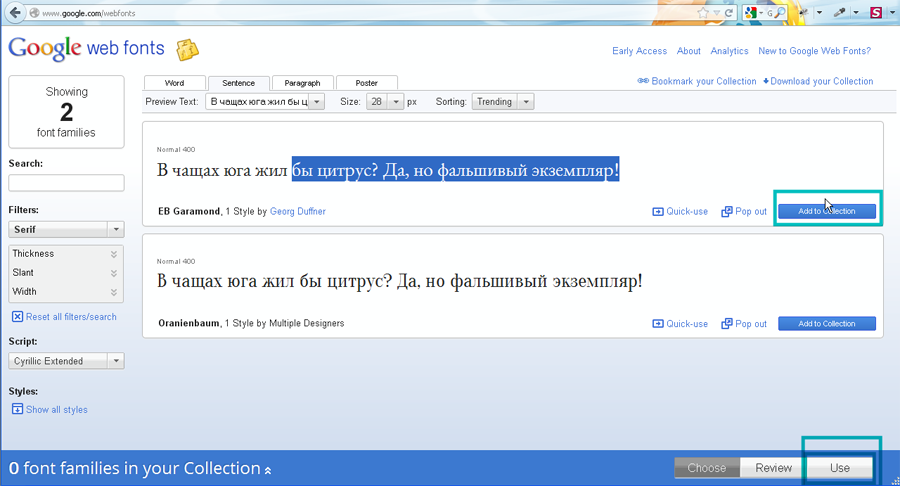Open the Sorting Trending dropdown

click(526, 102)
